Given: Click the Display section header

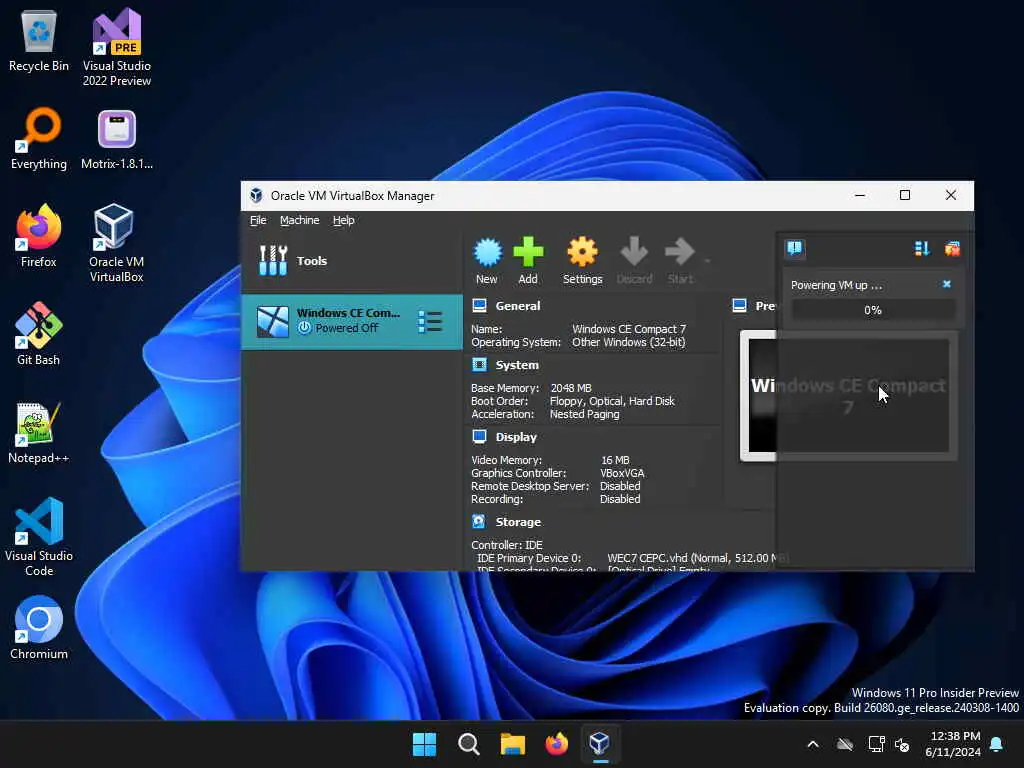Looking at the screenshot, I should [x=516, y=437].
